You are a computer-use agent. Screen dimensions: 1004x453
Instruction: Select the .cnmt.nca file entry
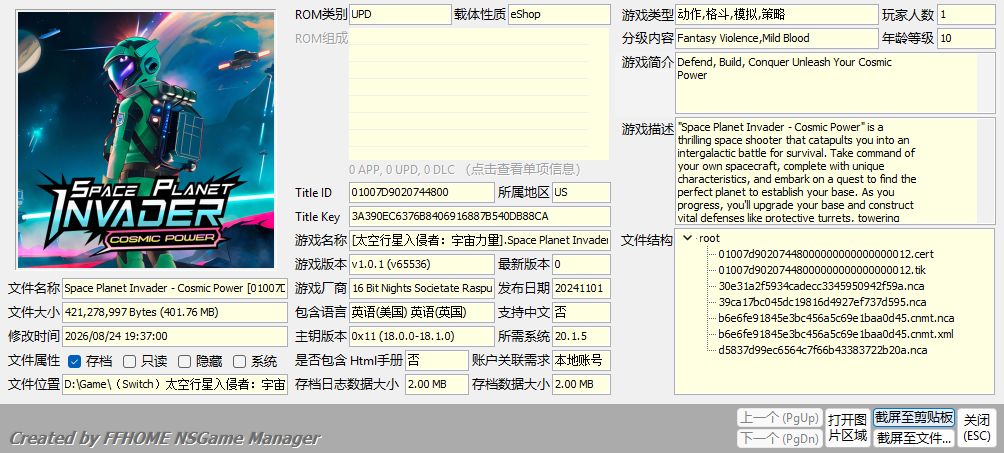[x=836, y=318]
